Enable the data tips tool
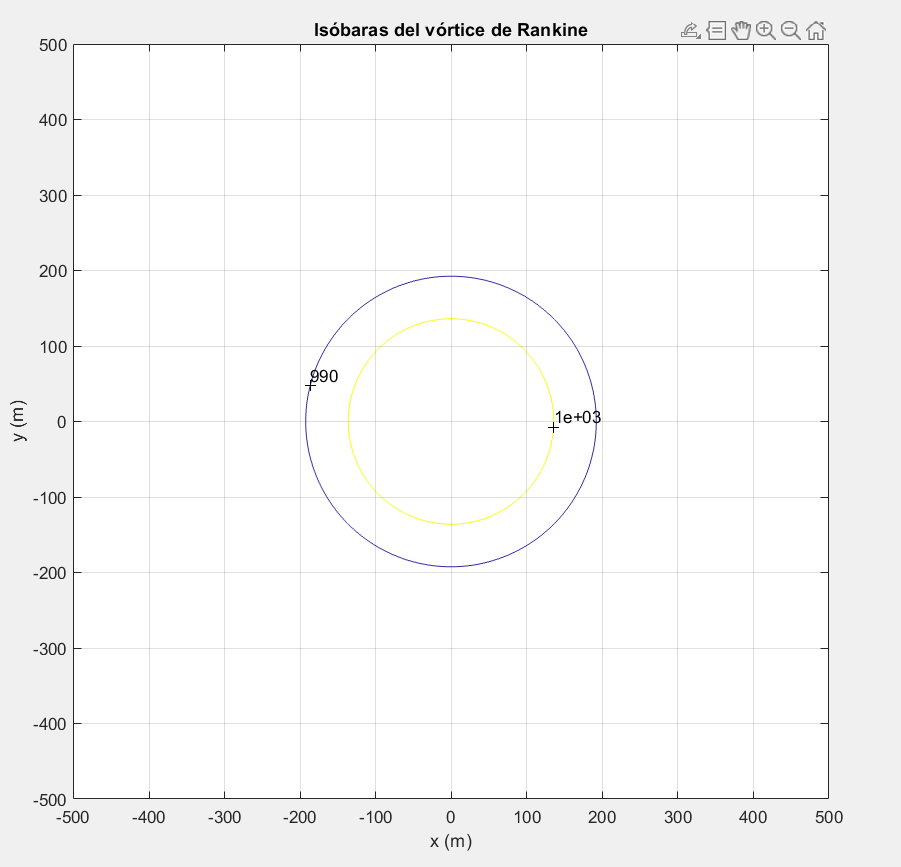This screenshot has height=867, width=901. [716, 31]
